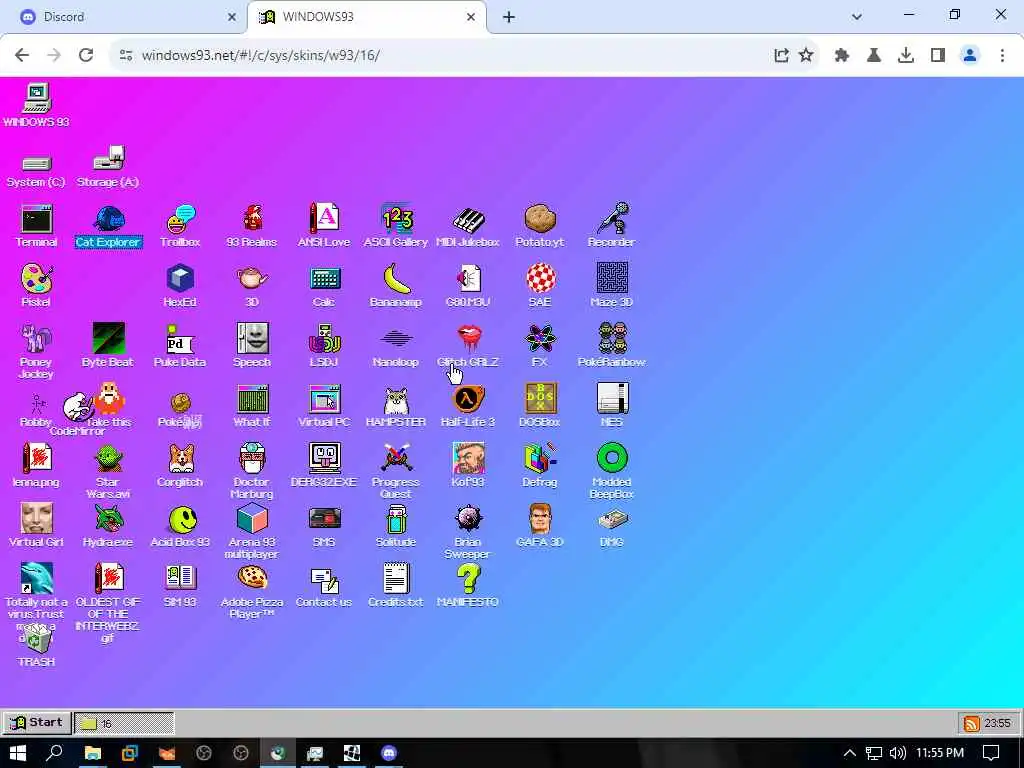Open the ASCII Gallery icon

396,219
